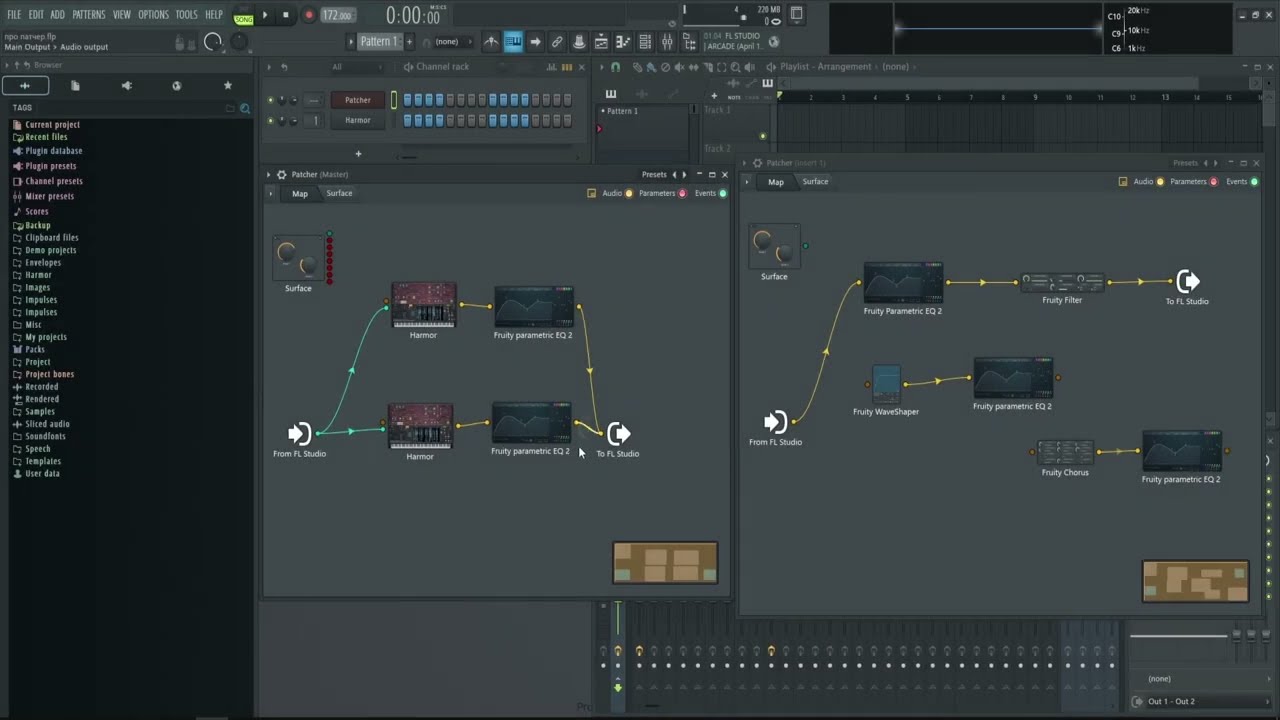Open Patcher Master settings gear icon
The image size is (1280, 720).
pos(281,174)
